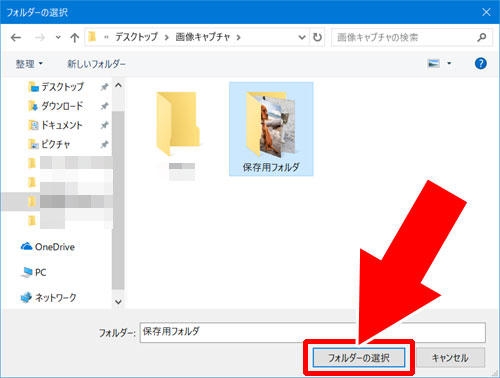The width and height of the screenshot is (500, 378).
Task: Select ネットワーク in the navigation pane
Action: [48, 297]
